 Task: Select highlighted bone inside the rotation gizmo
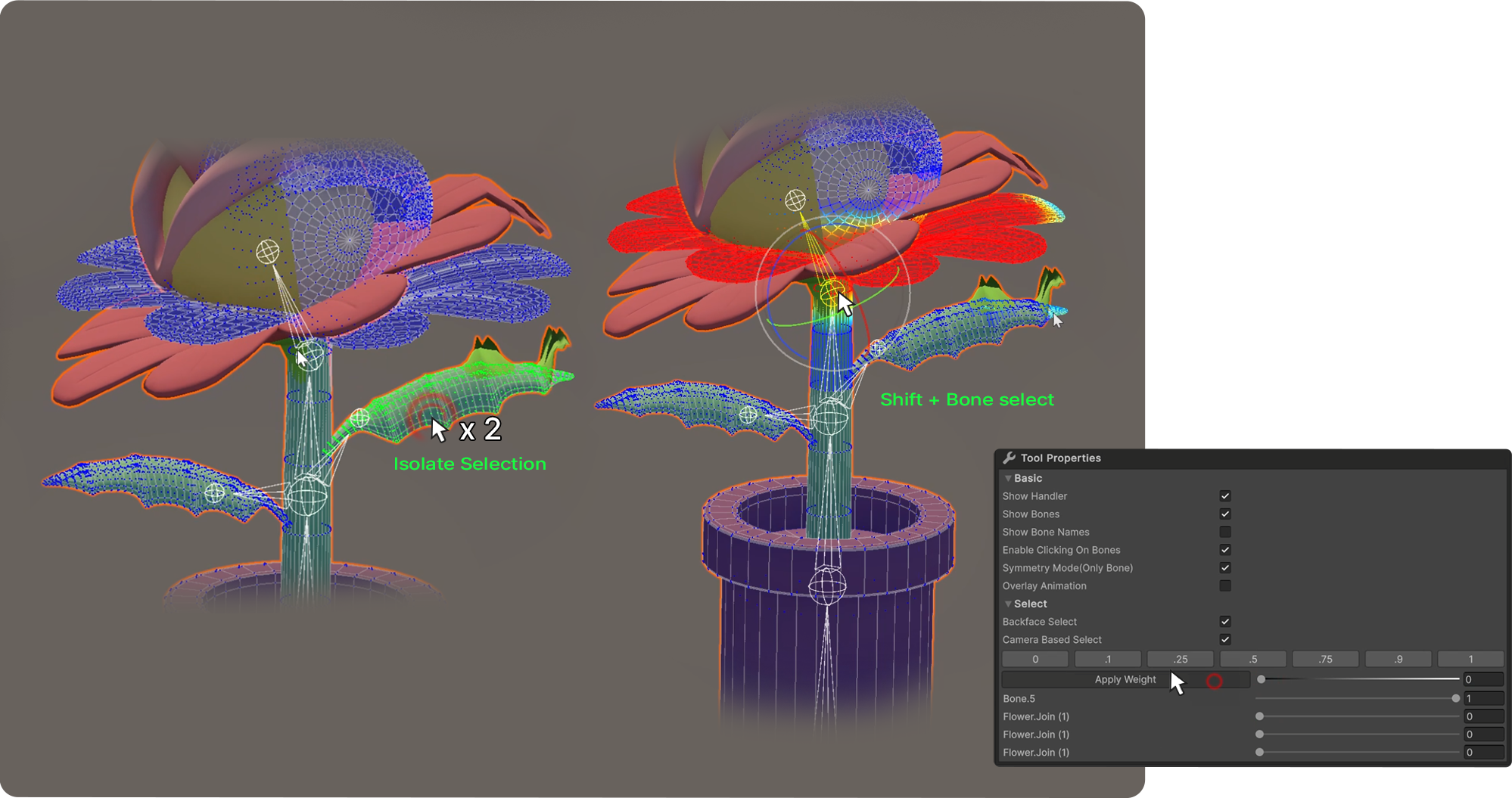pyautogui.click(x=831, y=291)
